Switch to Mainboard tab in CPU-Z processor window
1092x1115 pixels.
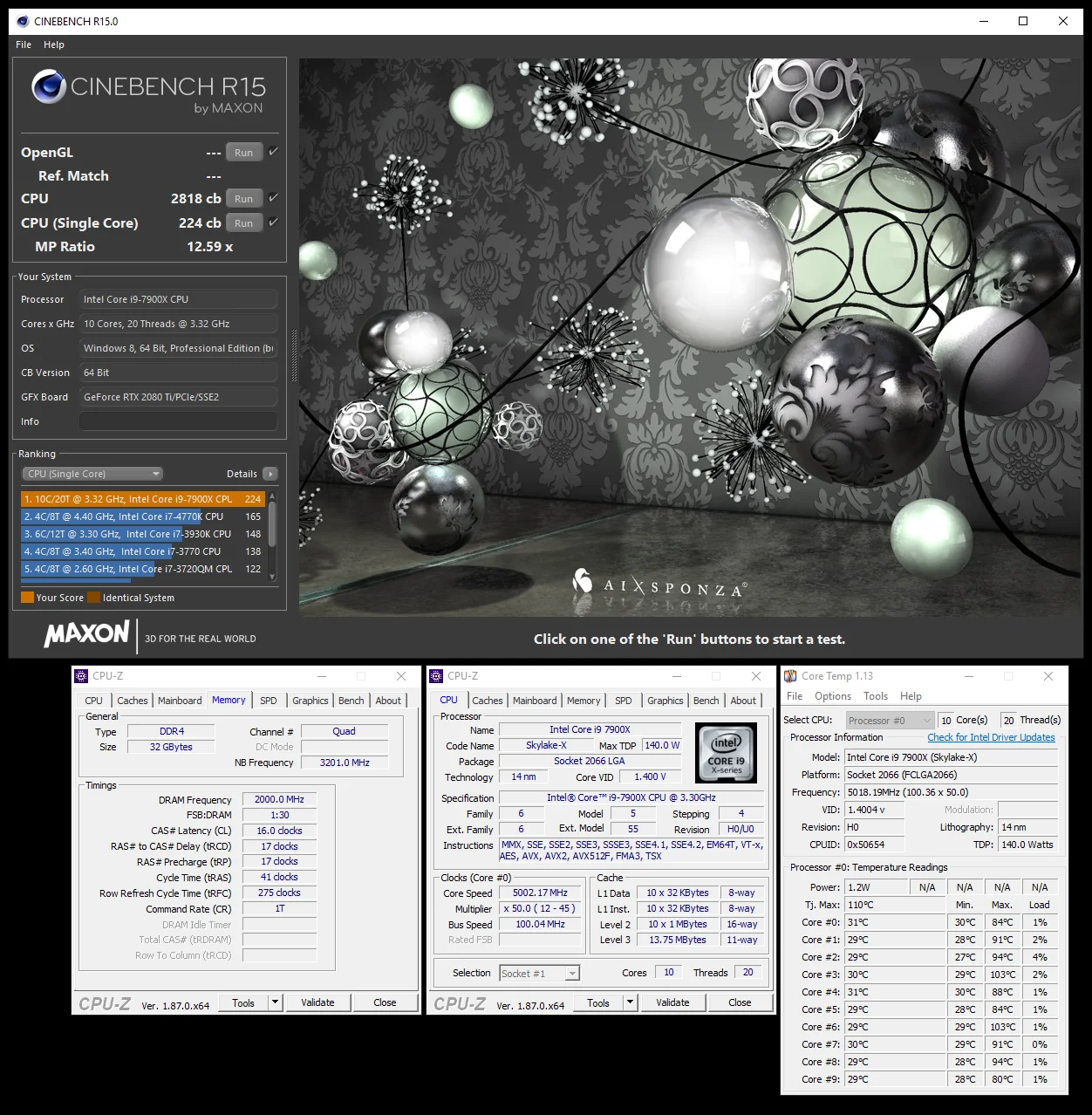pyautogui.click(x=535, y=701)
